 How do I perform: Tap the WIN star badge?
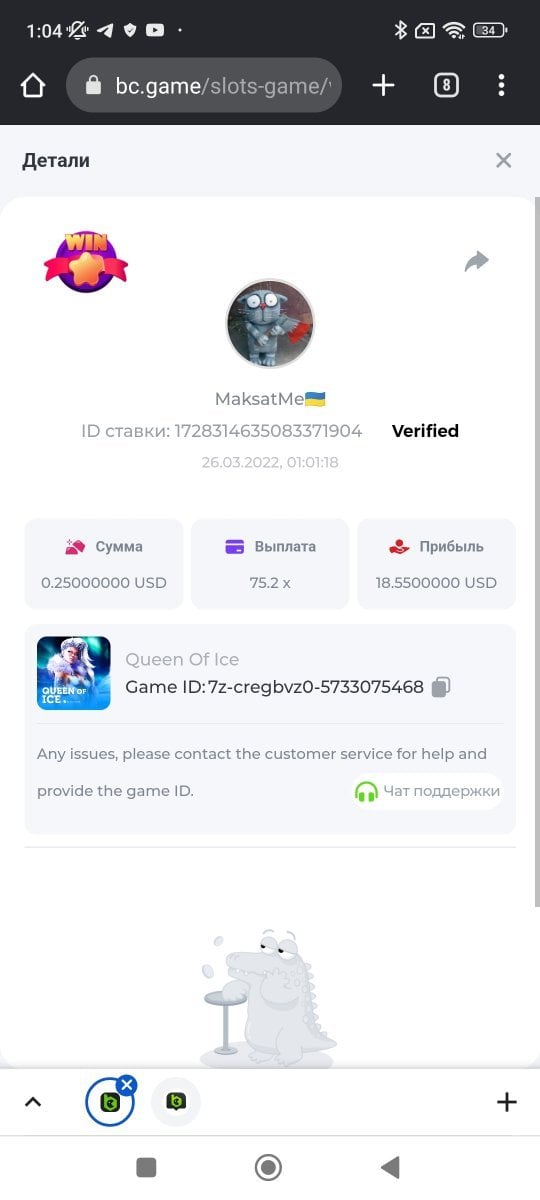tap(86, 261)
